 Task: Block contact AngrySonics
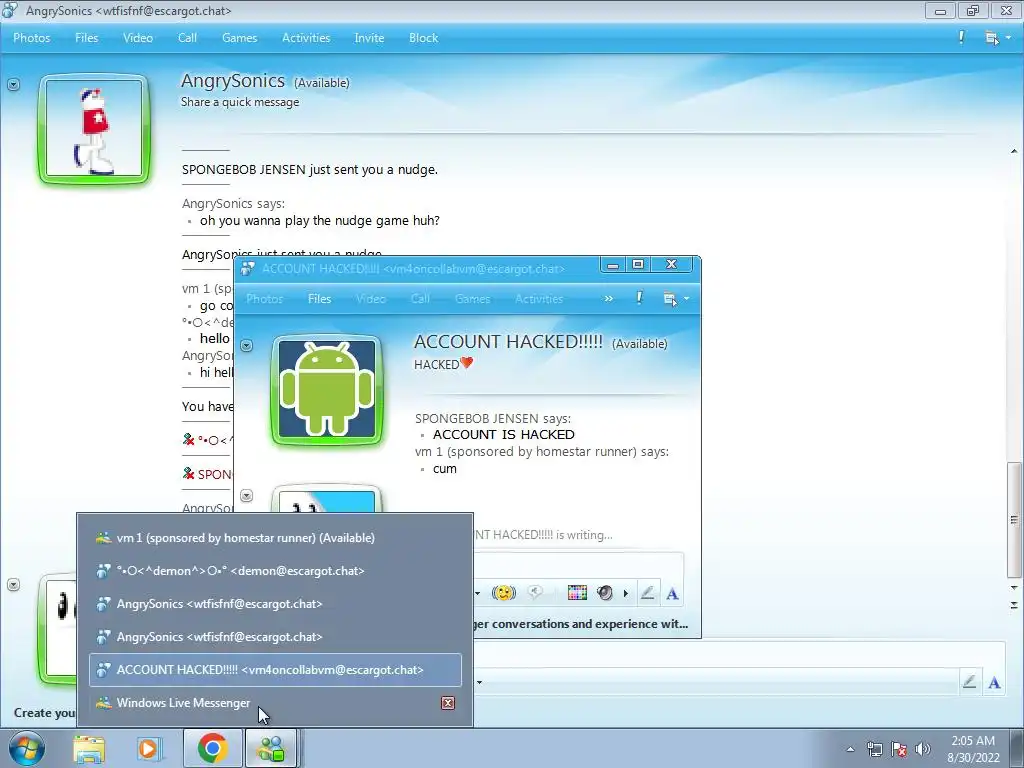coord(423,38)
